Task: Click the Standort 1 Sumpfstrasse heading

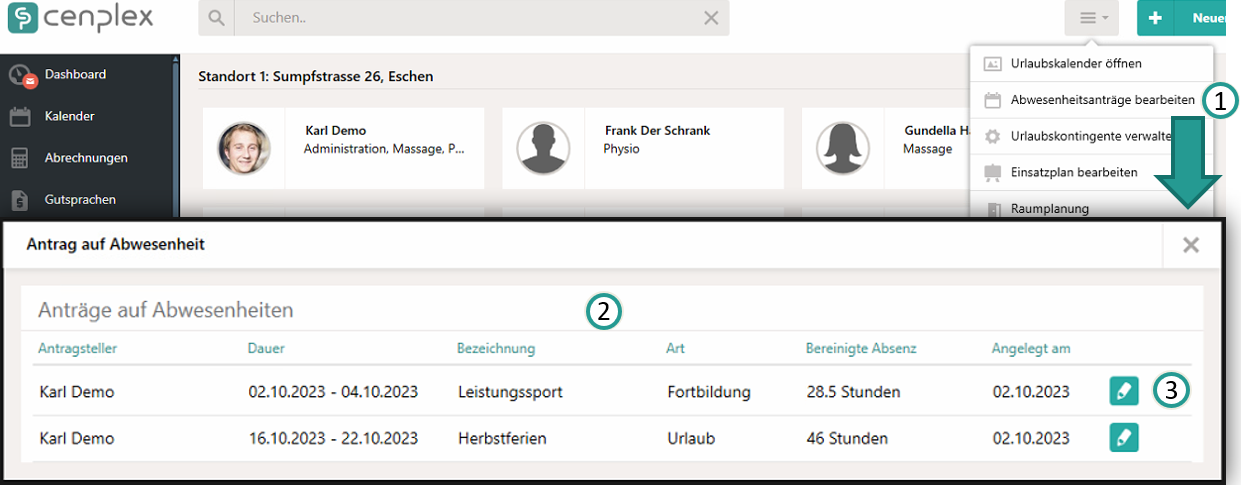Action: (315, 76)
